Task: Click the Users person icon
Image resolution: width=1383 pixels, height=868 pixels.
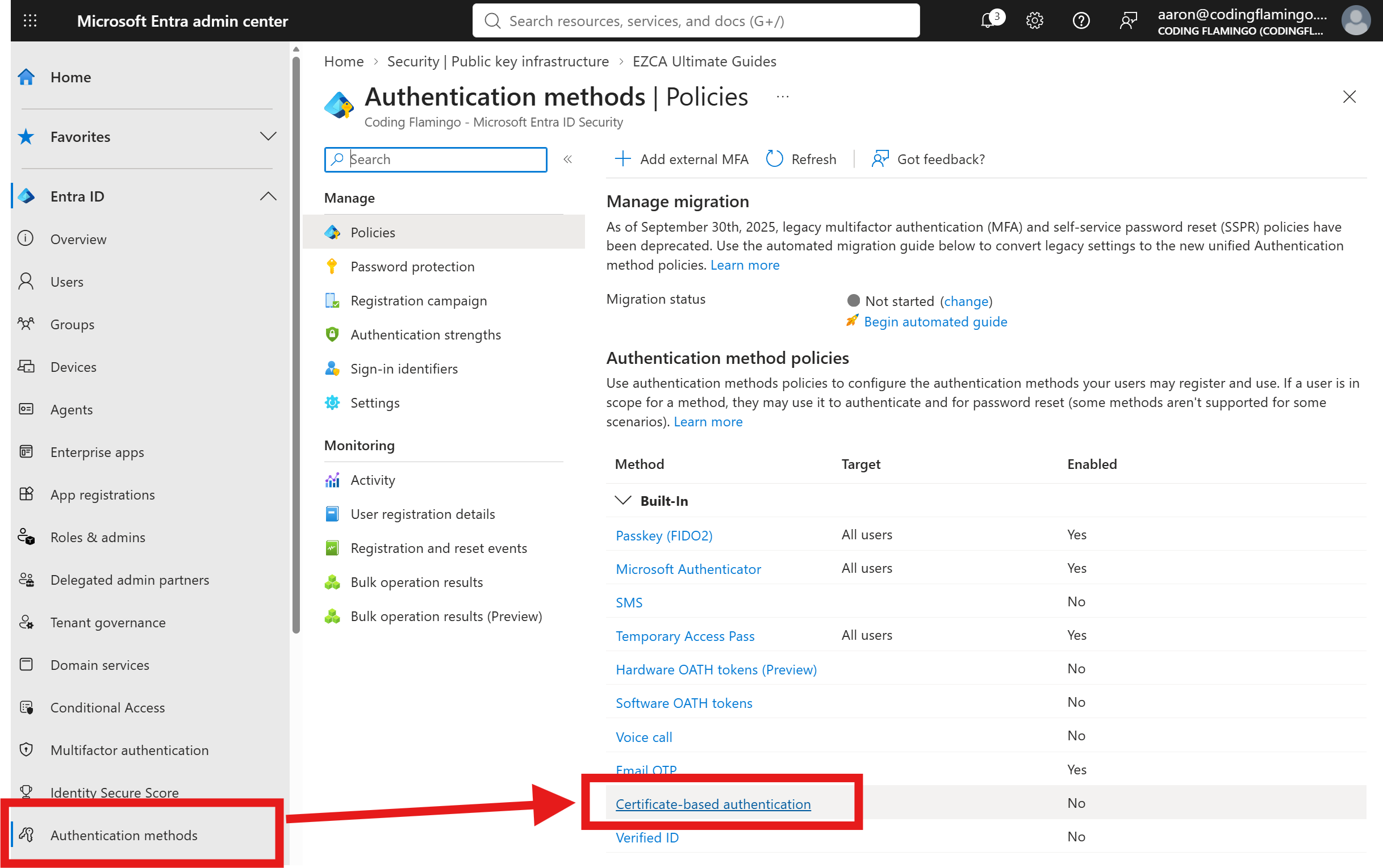Action: (x=26, y=282)
